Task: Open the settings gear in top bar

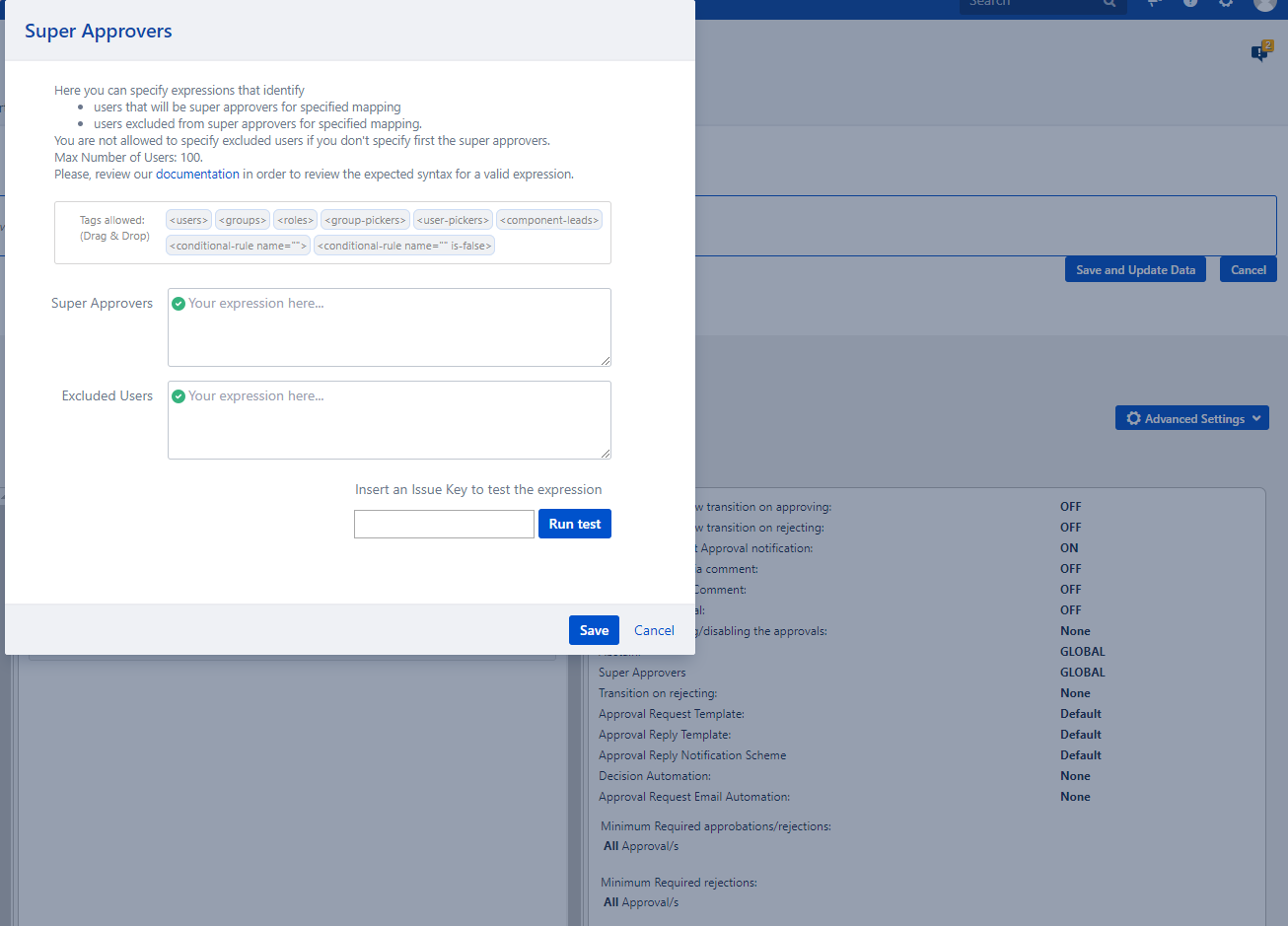Action: 1226,4
